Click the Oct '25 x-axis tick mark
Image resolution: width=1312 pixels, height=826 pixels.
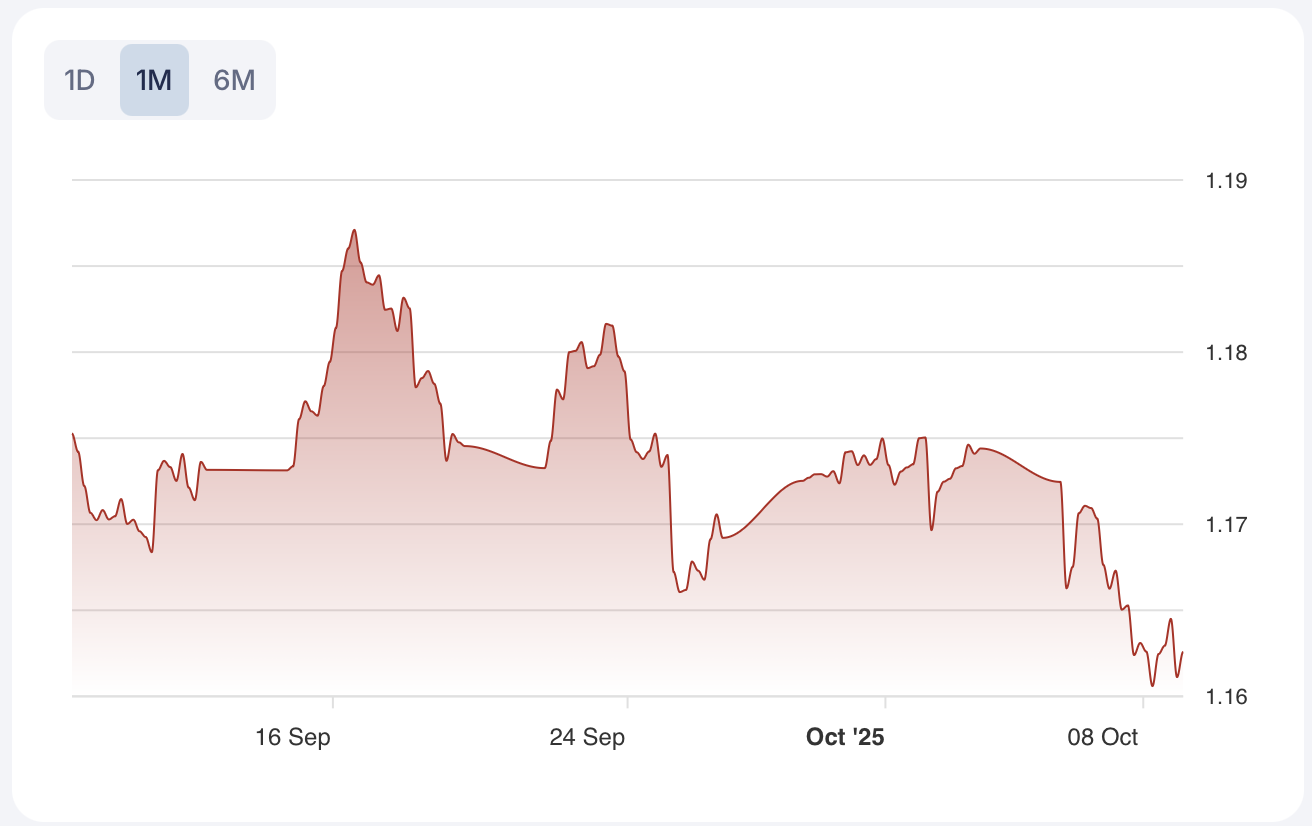(x=885, y=701)
